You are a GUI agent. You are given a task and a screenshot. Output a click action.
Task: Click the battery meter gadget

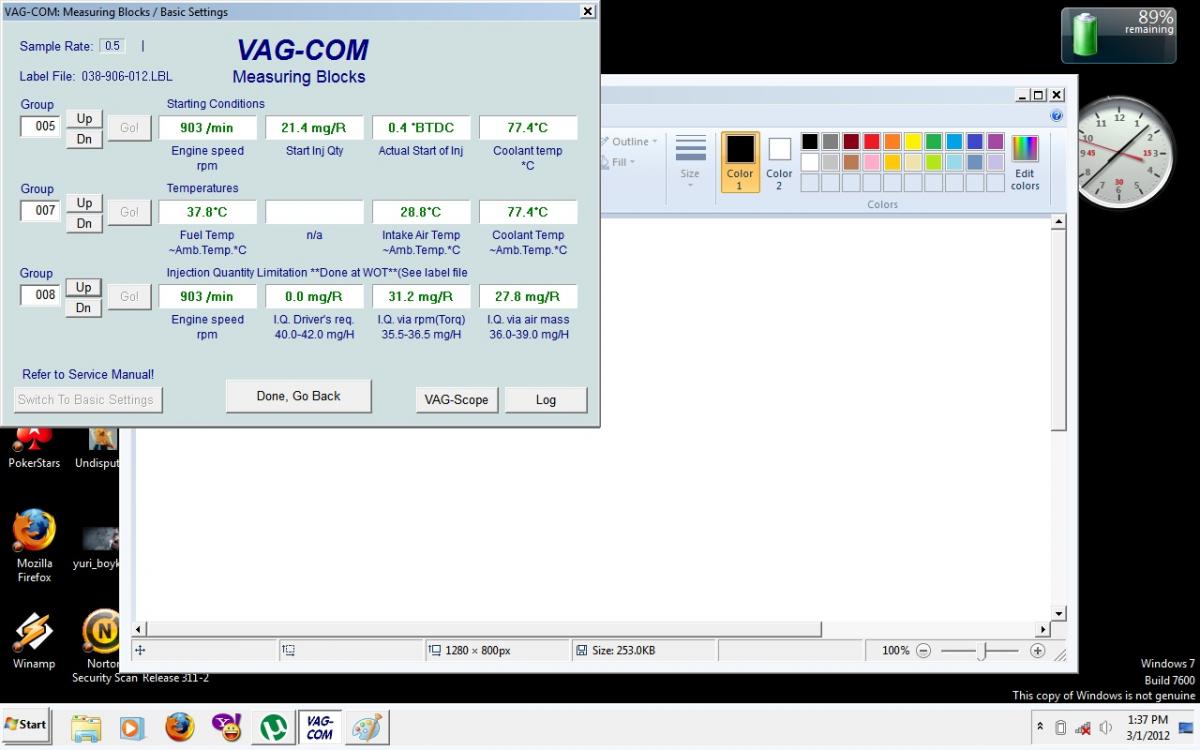coord(1119,35)
